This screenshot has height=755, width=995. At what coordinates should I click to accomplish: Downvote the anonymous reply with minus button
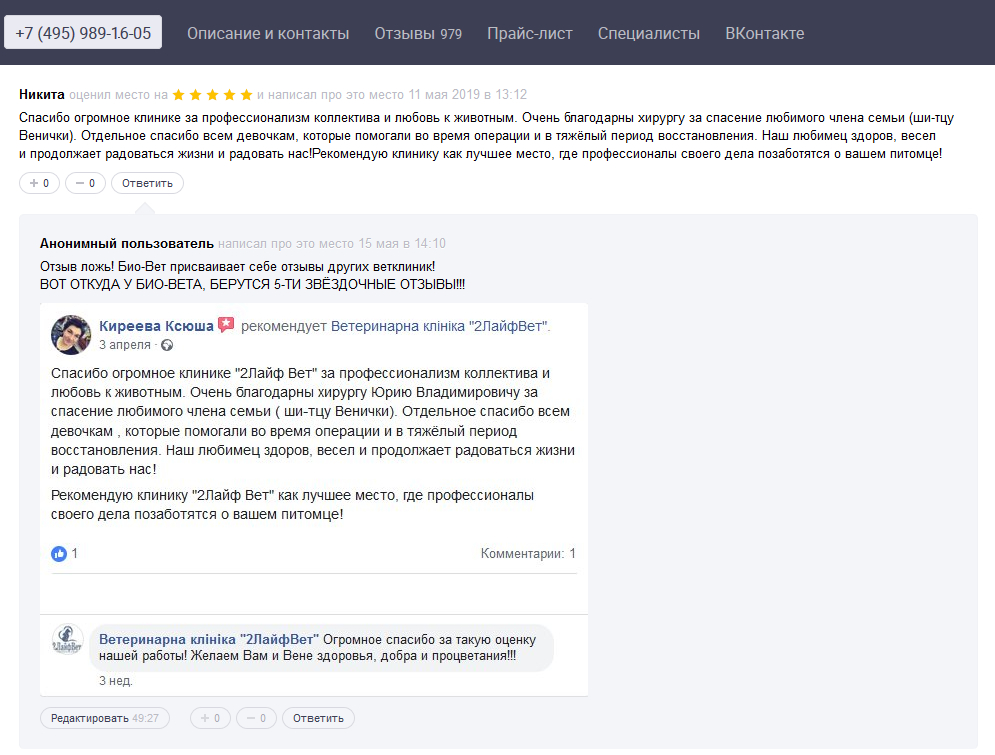(x=256, y=718)
